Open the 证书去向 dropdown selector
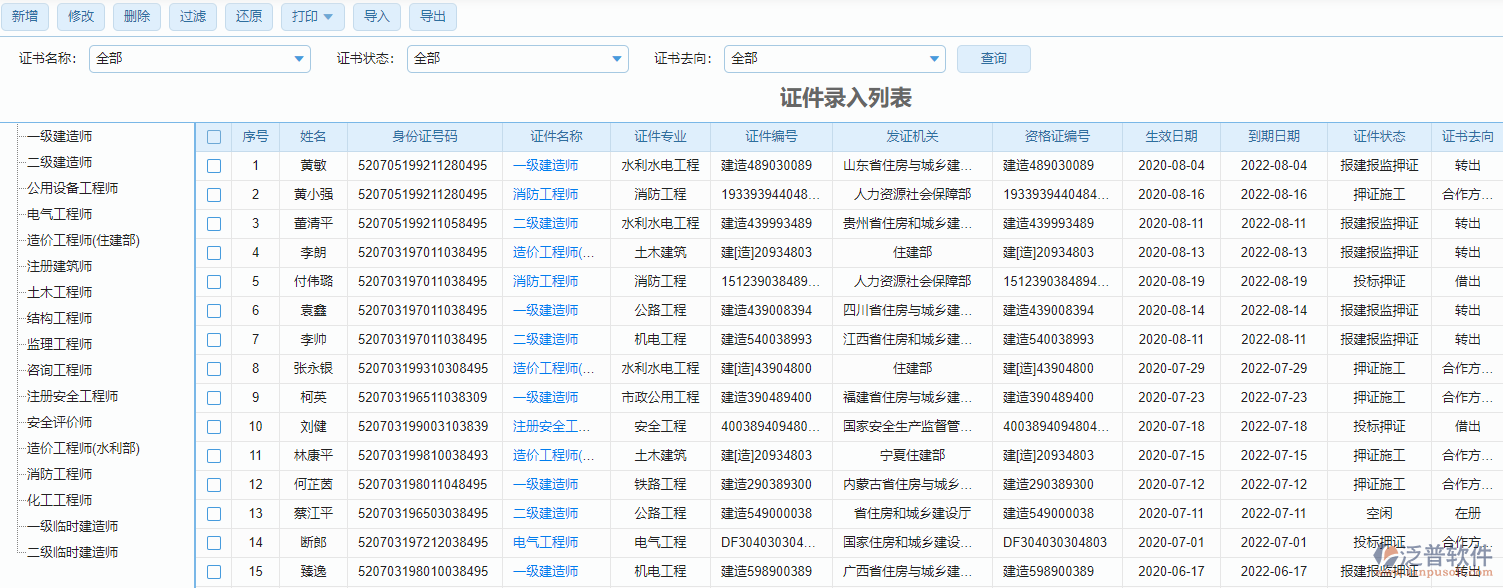 [933, 59]
